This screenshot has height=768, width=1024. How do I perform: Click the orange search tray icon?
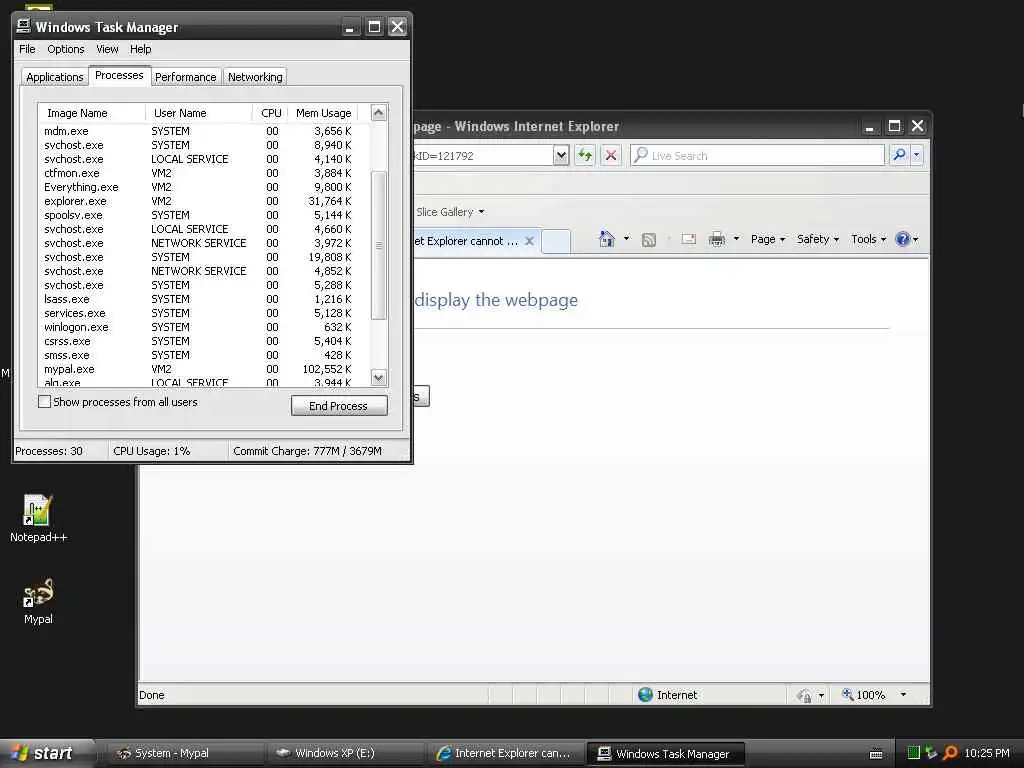[x=950, y=753]
